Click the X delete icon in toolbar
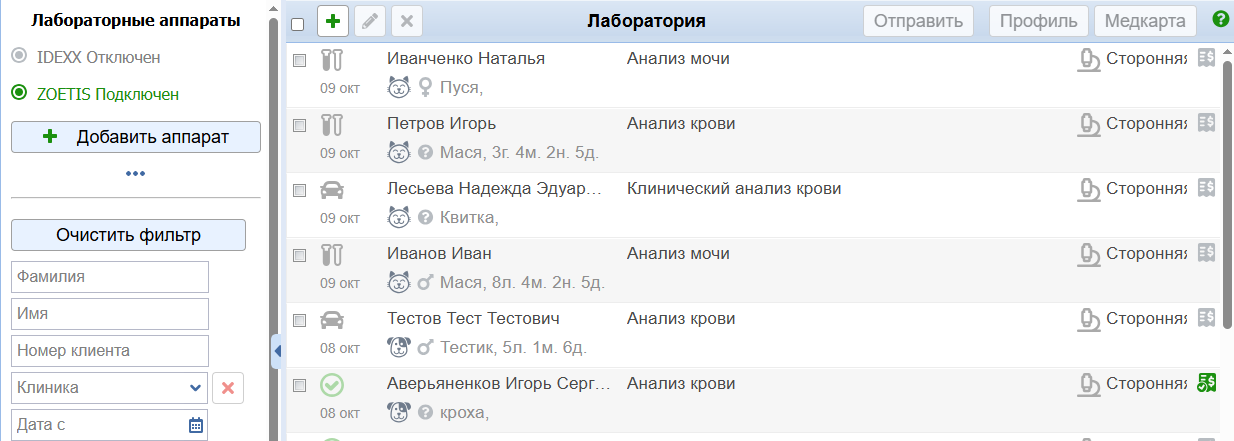This screenshot has width=1234, height=441. (x=407, y=21)
